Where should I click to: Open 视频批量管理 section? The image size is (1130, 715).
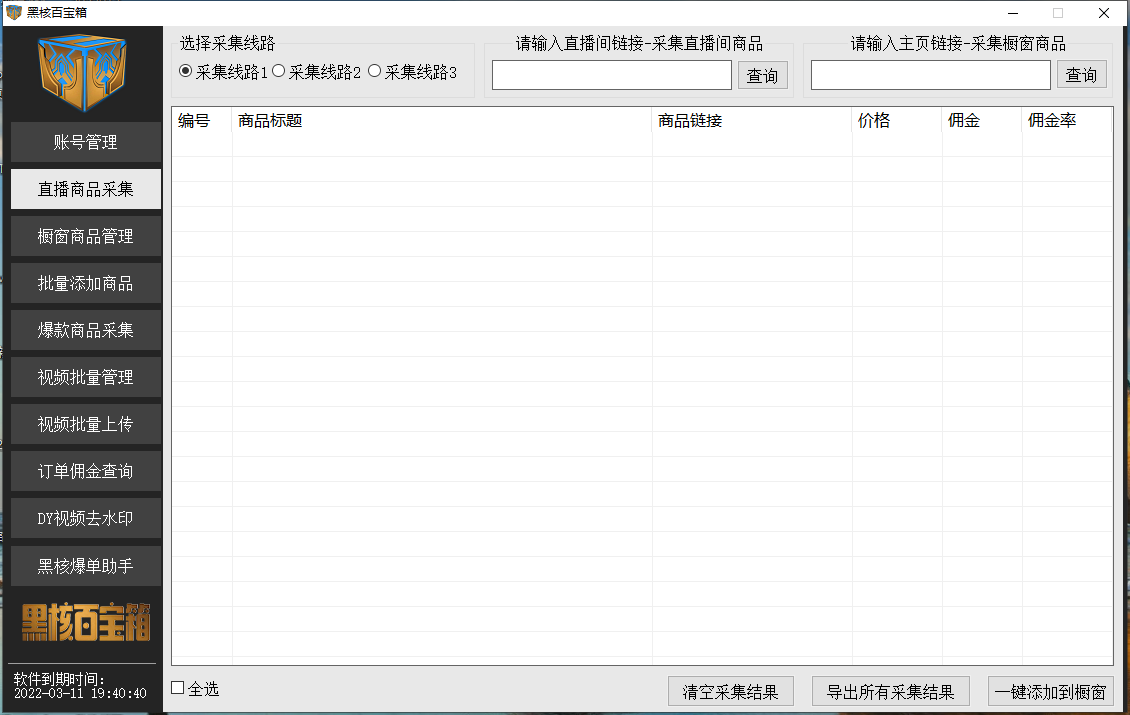(x=86, y=377)
